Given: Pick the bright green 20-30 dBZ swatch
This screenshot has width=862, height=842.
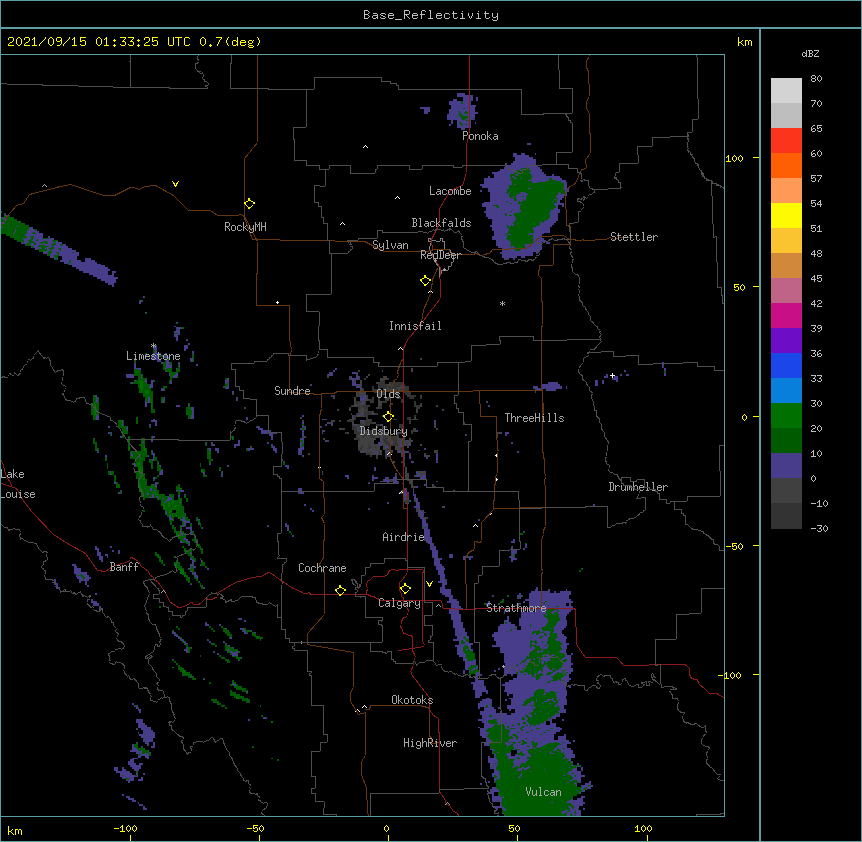Looking at the screenshot, I should click(x=786, y=416).
